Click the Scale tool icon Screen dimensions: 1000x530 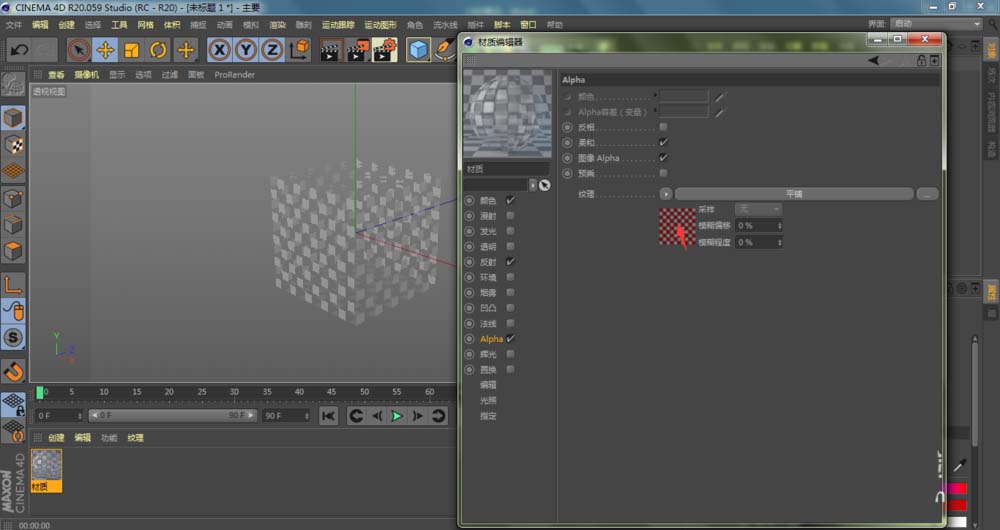click(131, 50)
